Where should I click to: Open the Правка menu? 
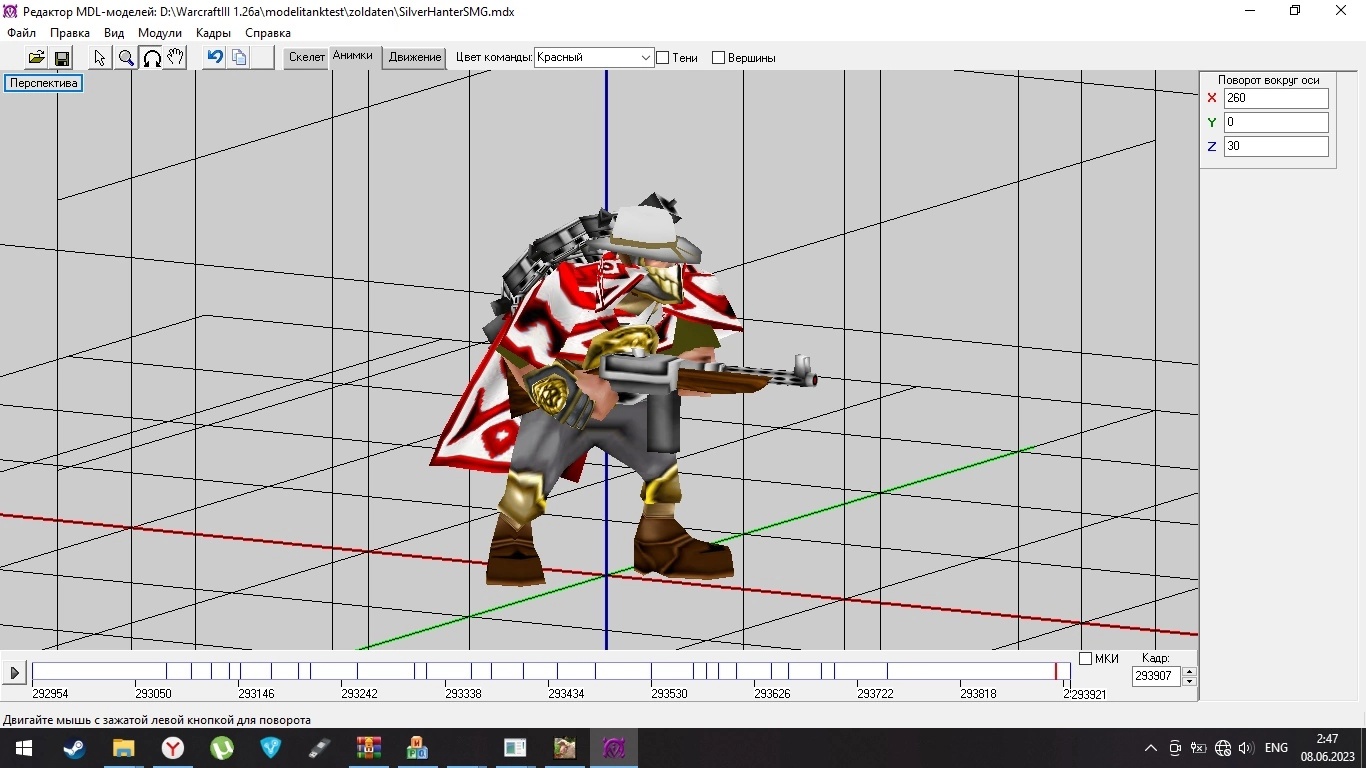pos(70,33)
